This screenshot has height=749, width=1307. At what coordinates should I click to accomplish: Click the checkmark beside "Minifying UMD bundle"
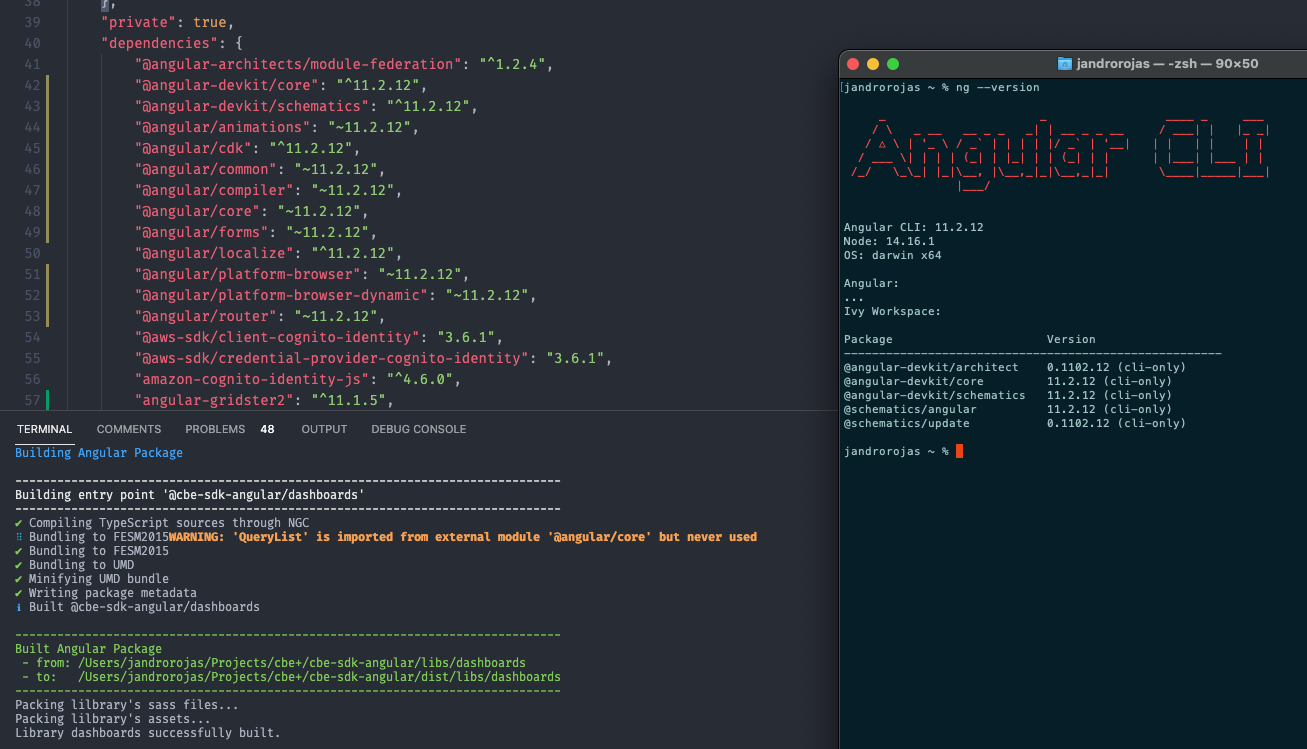coord(19,578)
